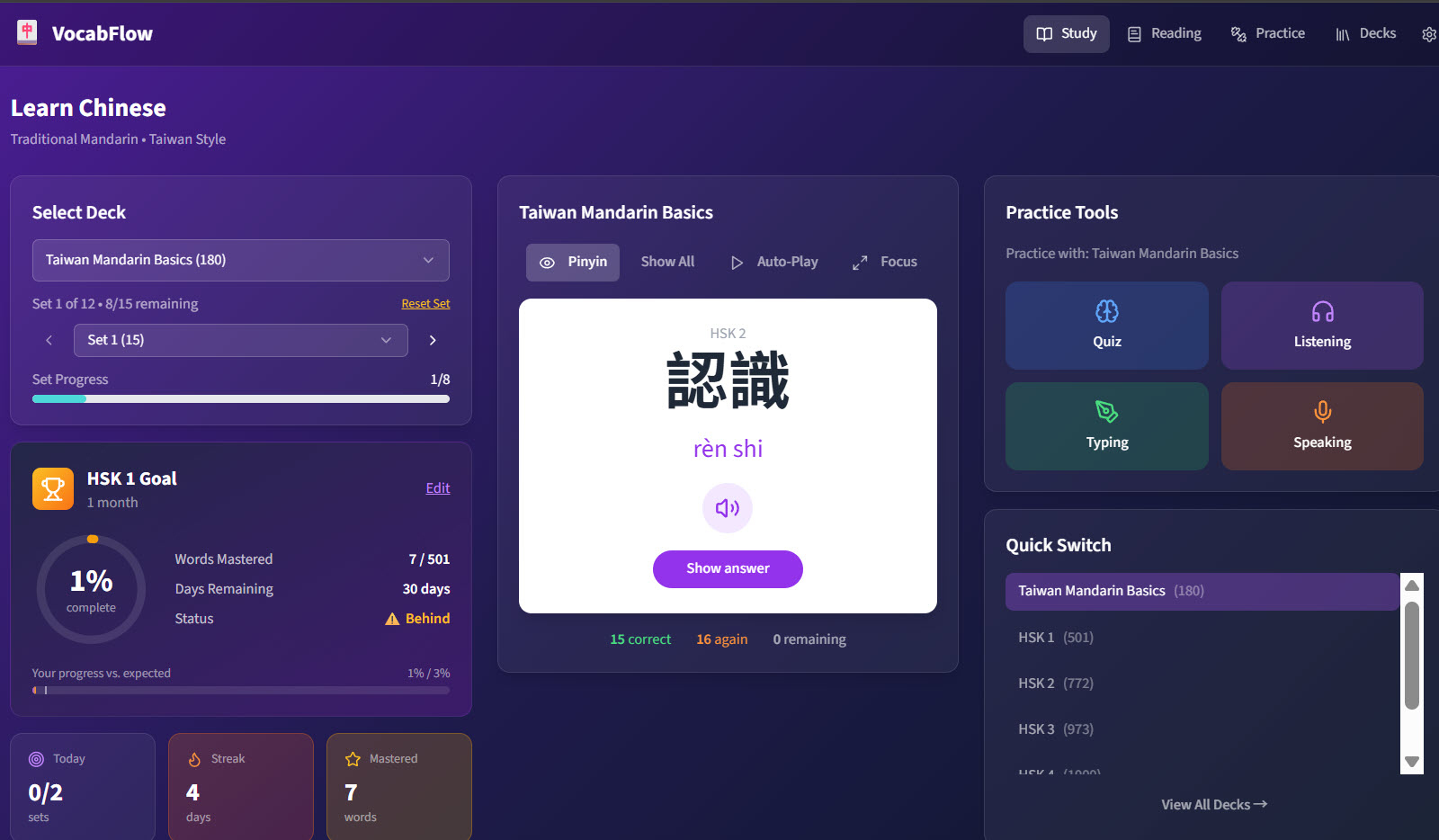
Task: Open the Speaking practice tool
Action: pyautogui.click(x=1321, y=426)
